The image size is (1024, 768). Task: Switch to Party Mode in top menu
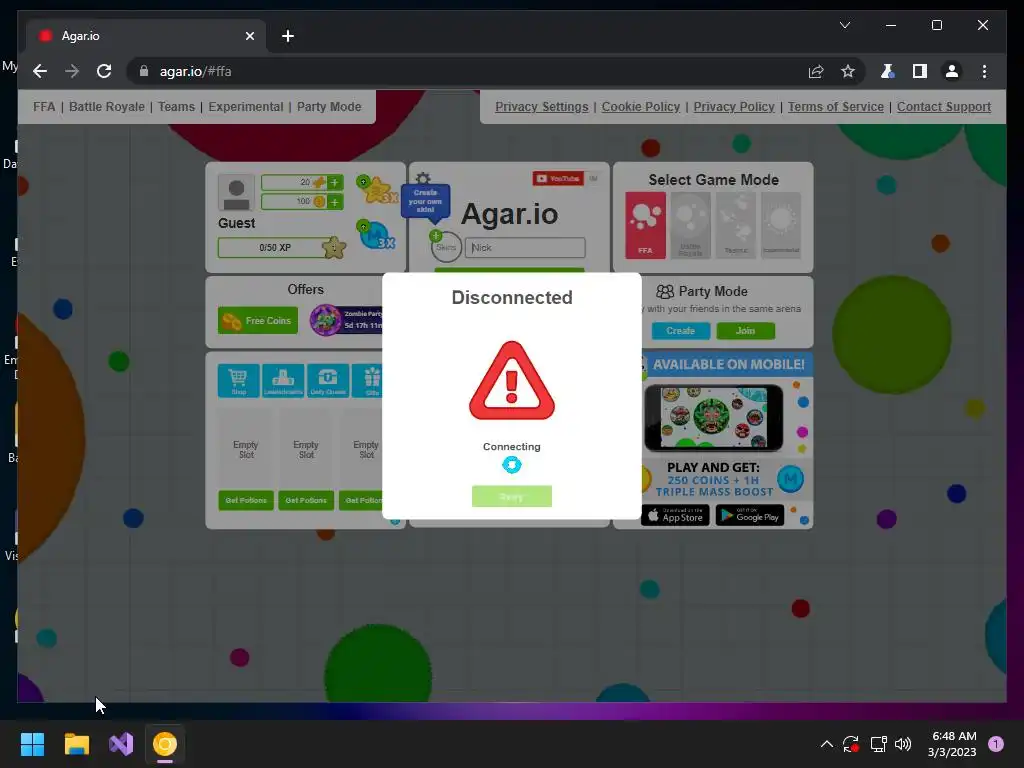coord(329,106)
